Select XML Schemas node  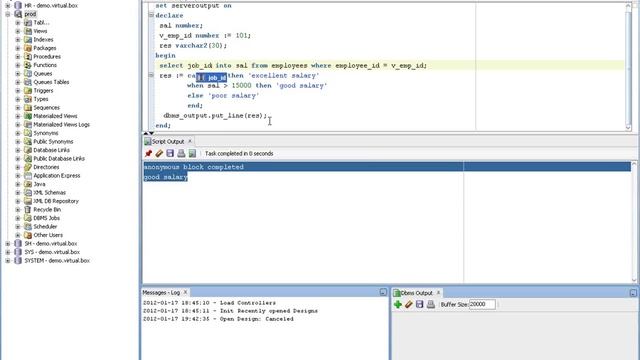[49, 193]
